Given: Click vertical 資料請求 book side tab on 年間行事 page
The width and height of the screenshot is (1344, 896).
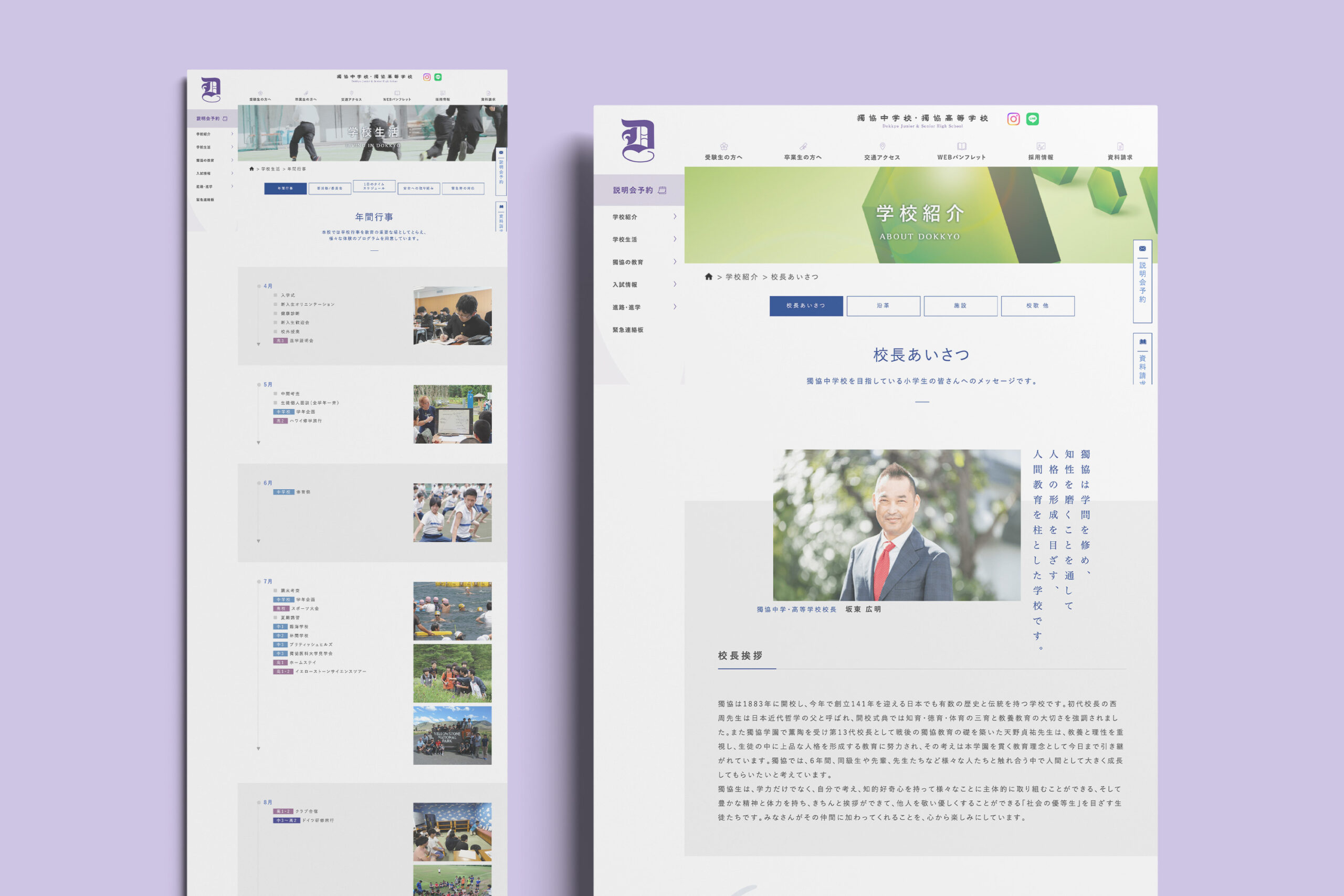Looking at the screenshot, I should click(x=501, y=216).
